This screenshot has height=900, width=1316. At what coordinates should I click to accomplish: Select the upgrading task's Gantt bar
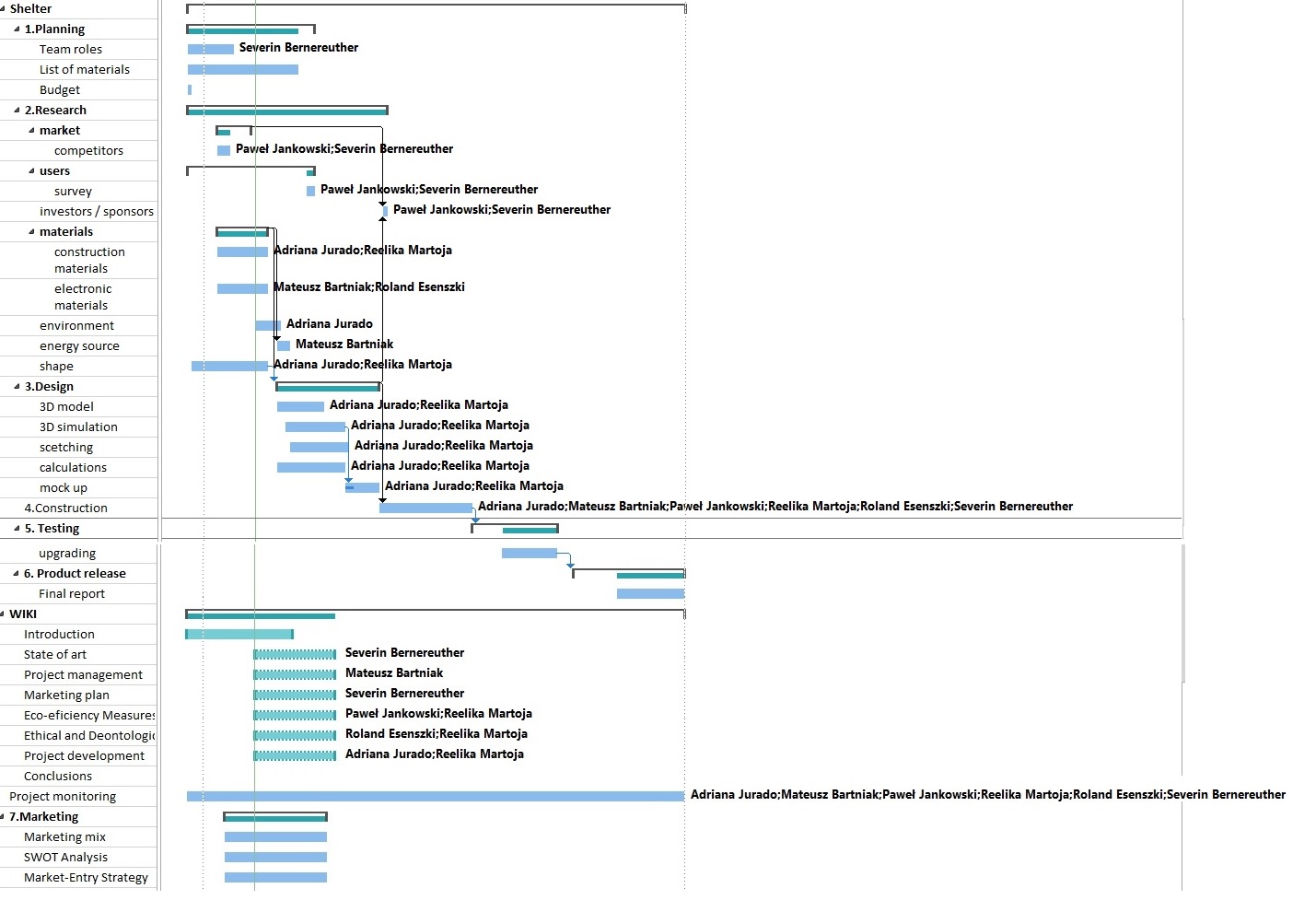[x=529, y=553]
